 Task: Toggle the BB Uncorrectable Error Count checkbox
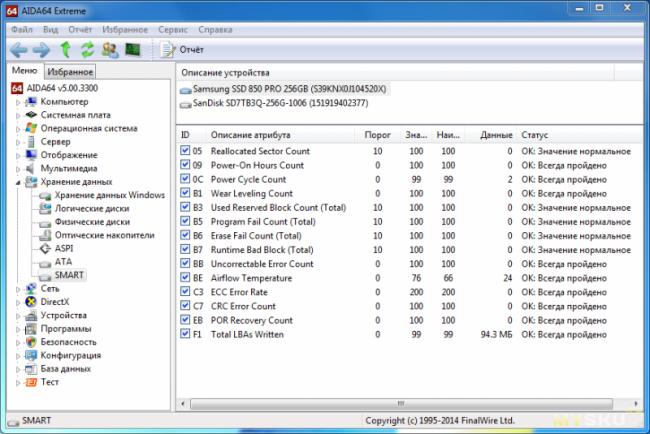tap(185, 263)
